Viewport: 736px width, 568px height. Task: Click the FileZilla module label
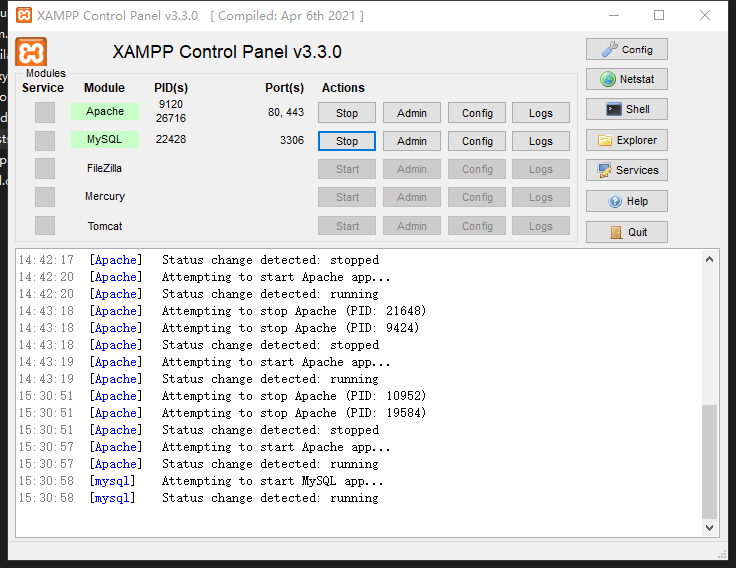(104, 168)
